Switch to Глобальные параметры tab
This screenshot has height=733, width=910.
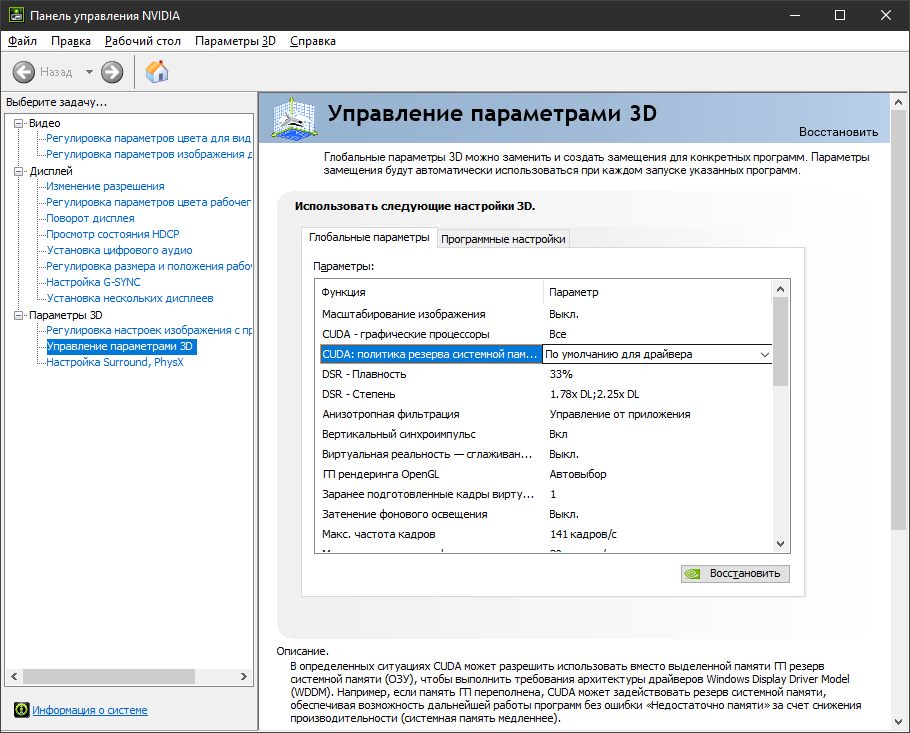click(369, 237)
